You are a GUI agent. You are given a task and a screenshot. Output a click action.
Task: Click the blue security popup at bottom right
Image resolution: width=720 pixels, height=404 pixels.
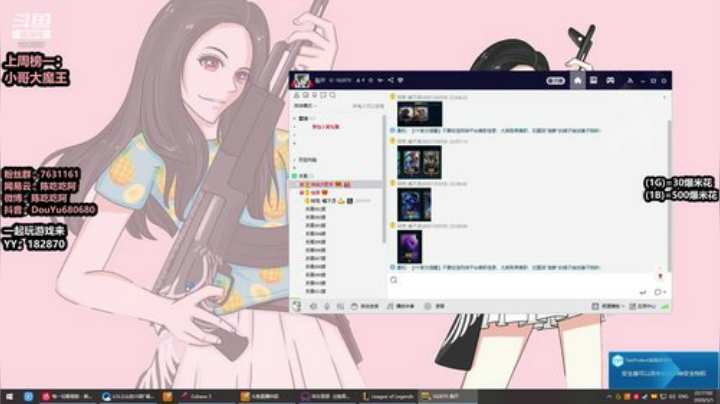click(663, 370)
